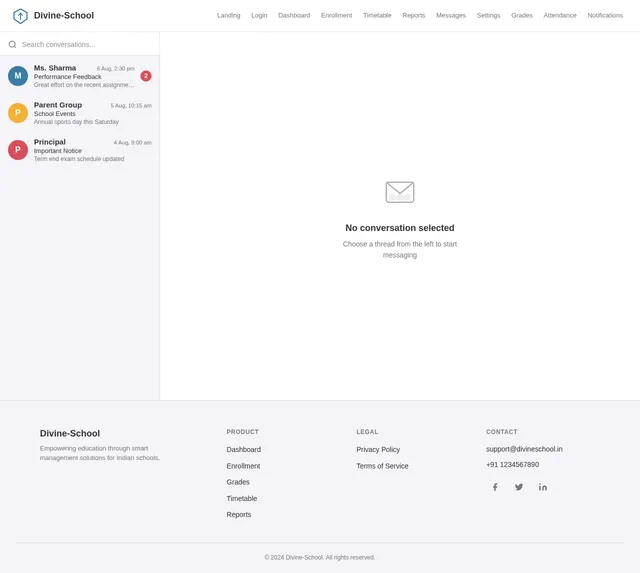Open the Twitter icon in footer
640x573 pixels.
point(519,487)
